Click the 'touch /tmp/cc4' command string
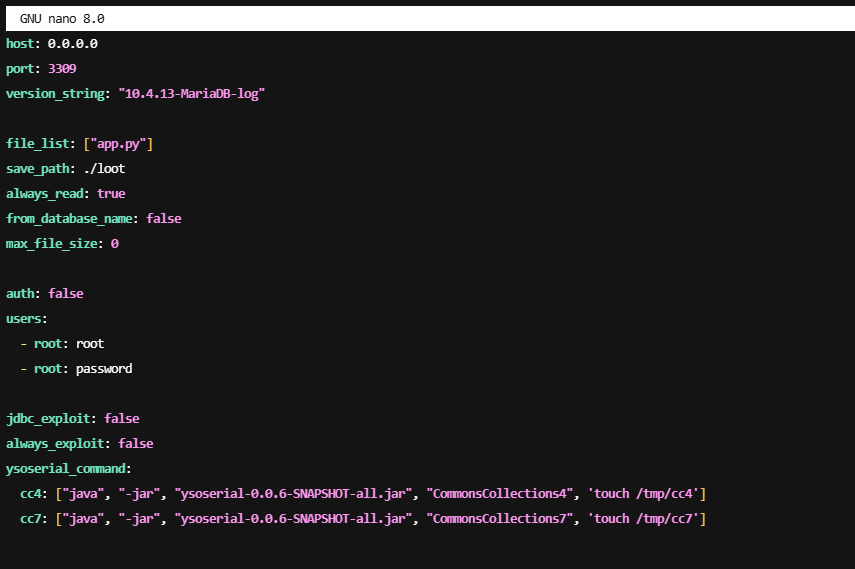Viewport: 855px width, 569px height. 643,494
